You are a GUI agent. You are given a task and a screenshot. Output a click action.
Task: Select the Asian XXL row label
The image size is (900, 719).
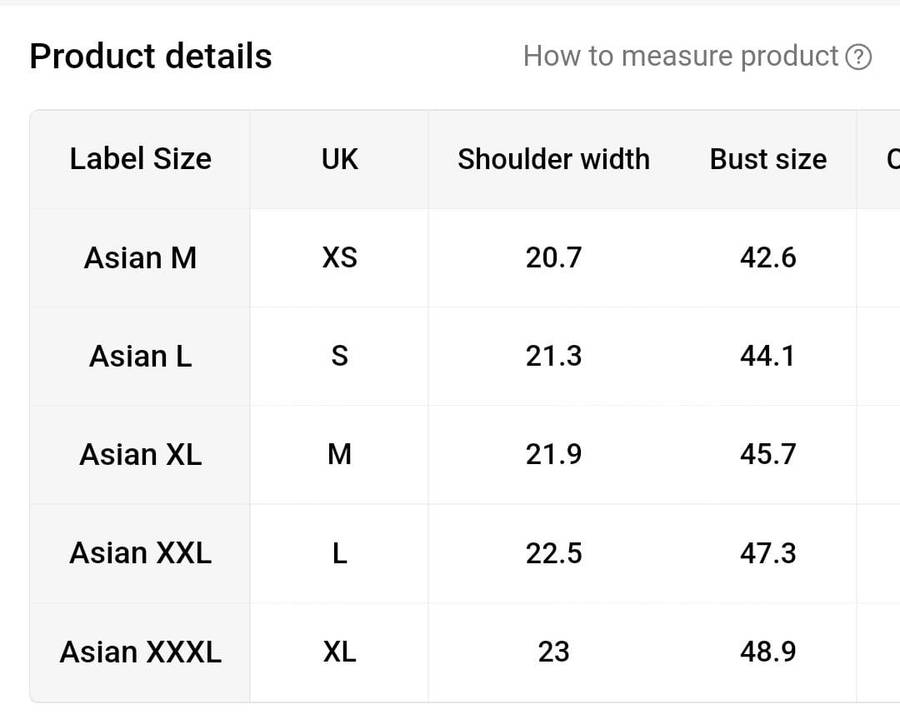pos(140,553)
